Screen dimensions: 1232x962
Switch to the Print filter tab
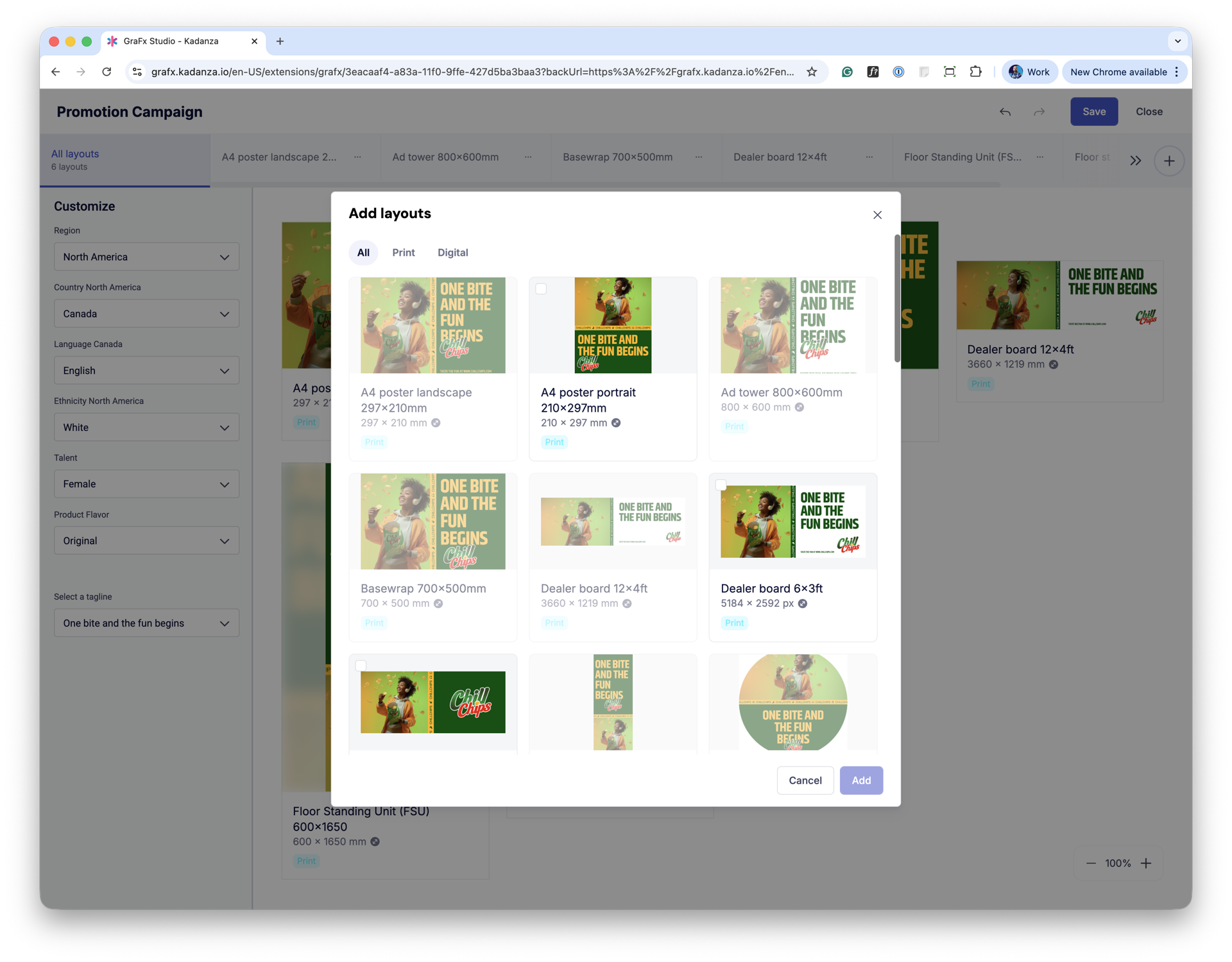(x=403, y=253)
